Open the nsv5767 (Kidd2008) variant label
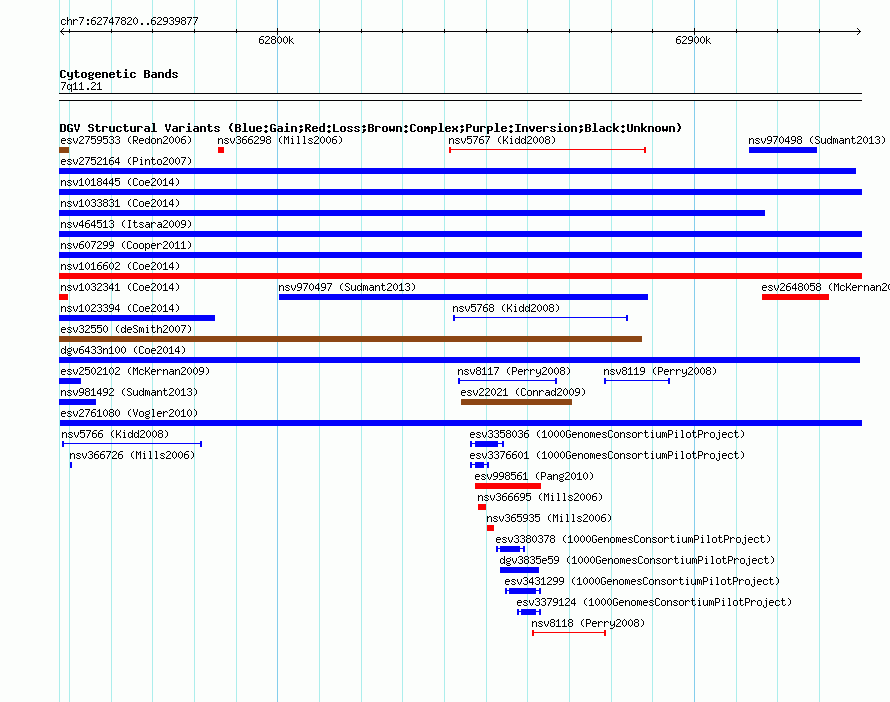This screenshot has height=702, width=890. click(502, 140)
